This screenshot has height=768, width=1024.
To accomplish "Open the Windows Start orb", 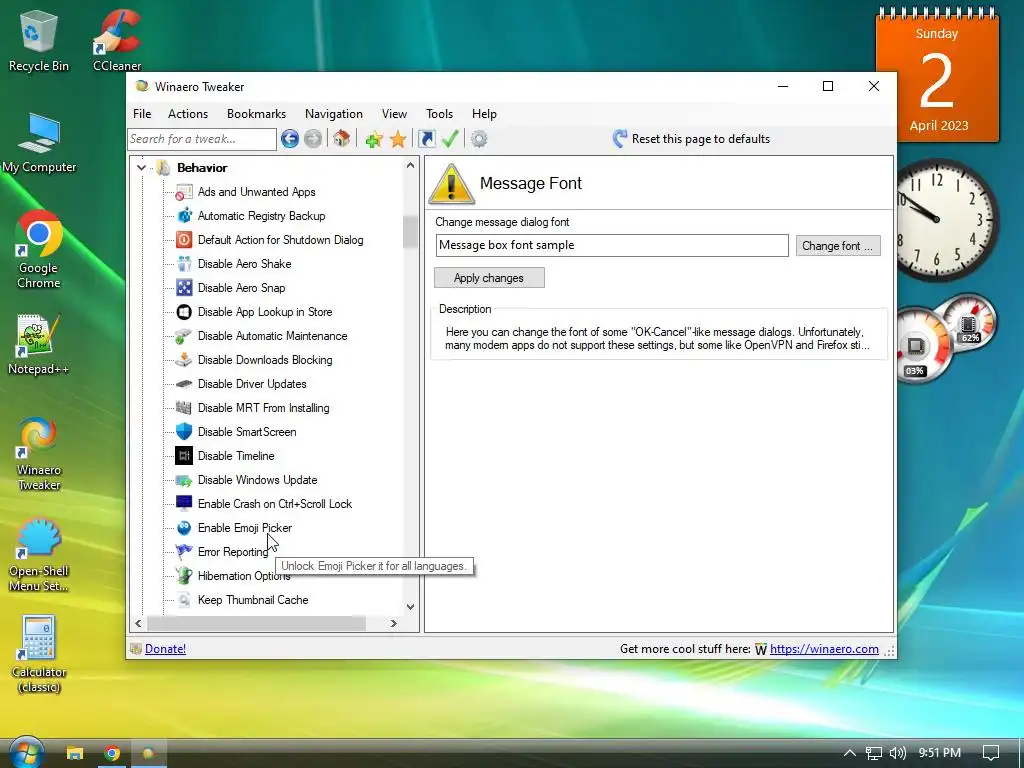I will 26,752.
